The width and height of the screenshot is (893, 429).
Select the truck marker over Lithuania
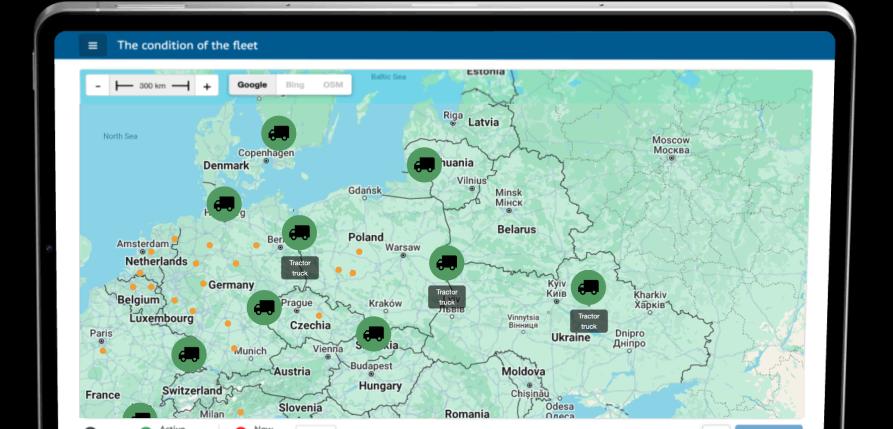[424, 165]
